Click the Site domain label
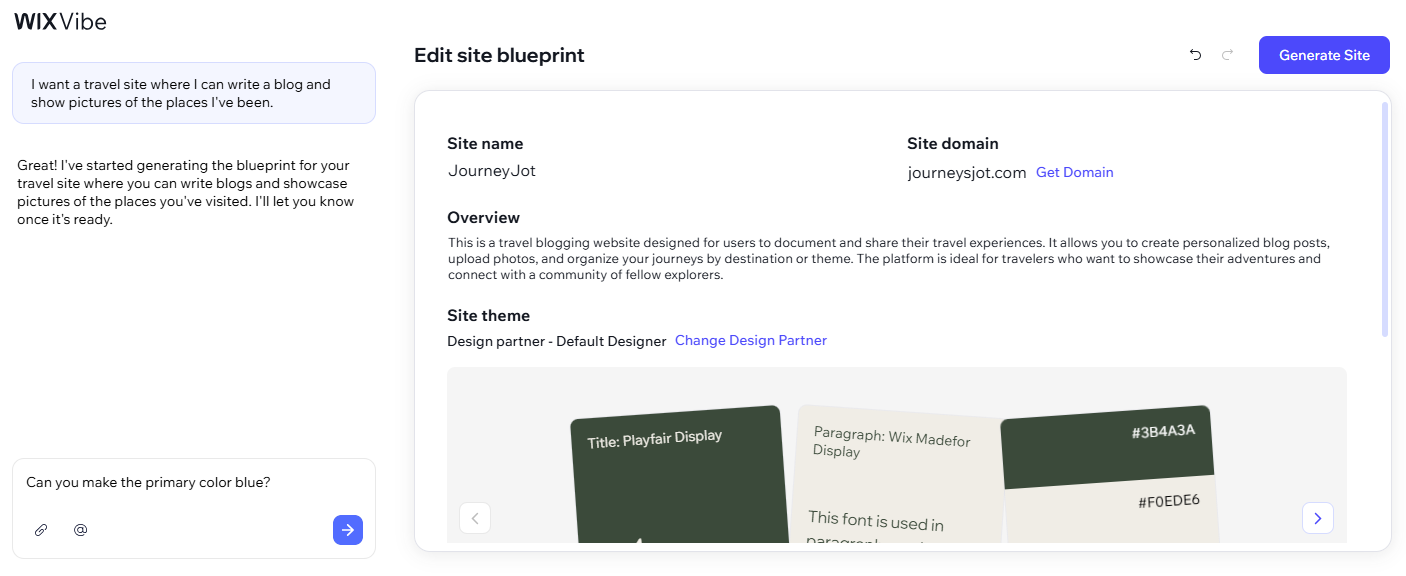 (953, 144)
